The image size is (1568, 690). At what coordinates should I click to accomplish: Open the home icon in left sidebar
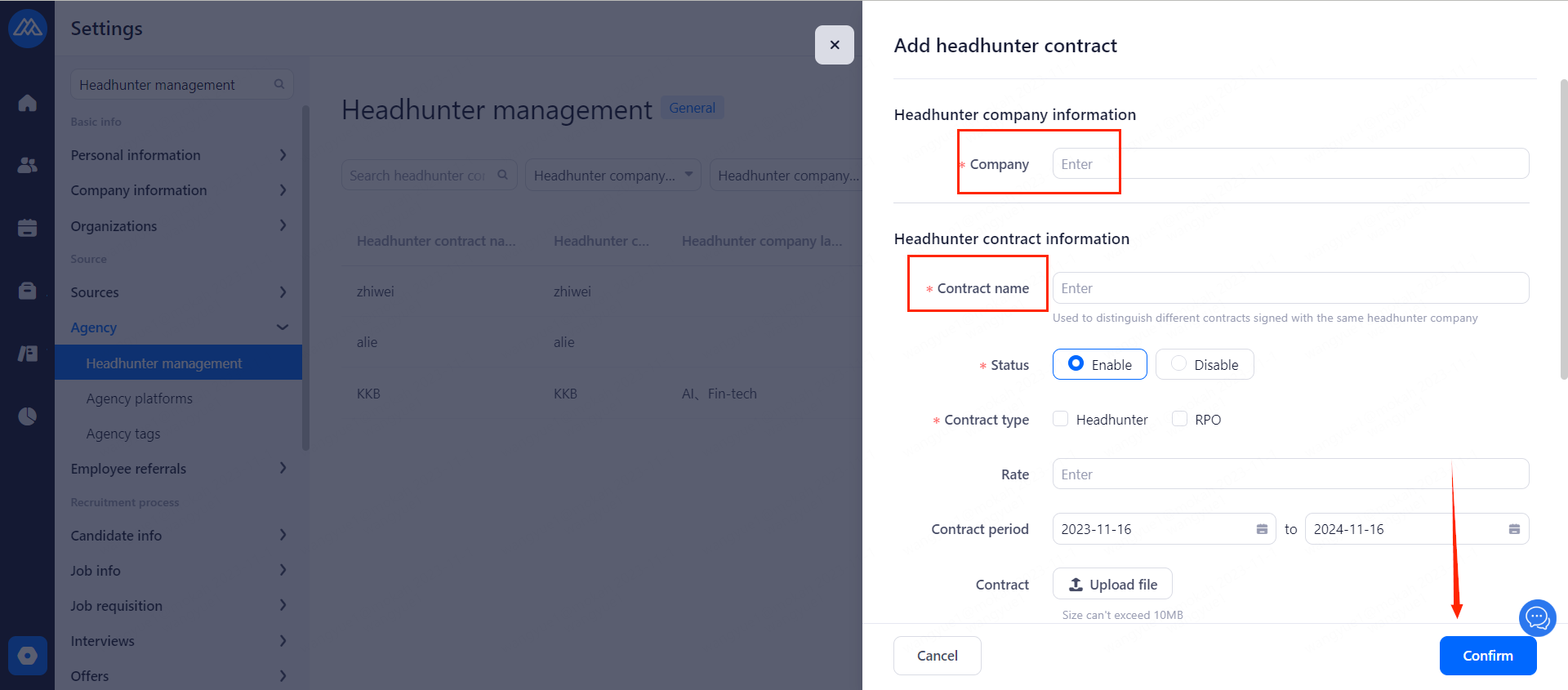27,103
